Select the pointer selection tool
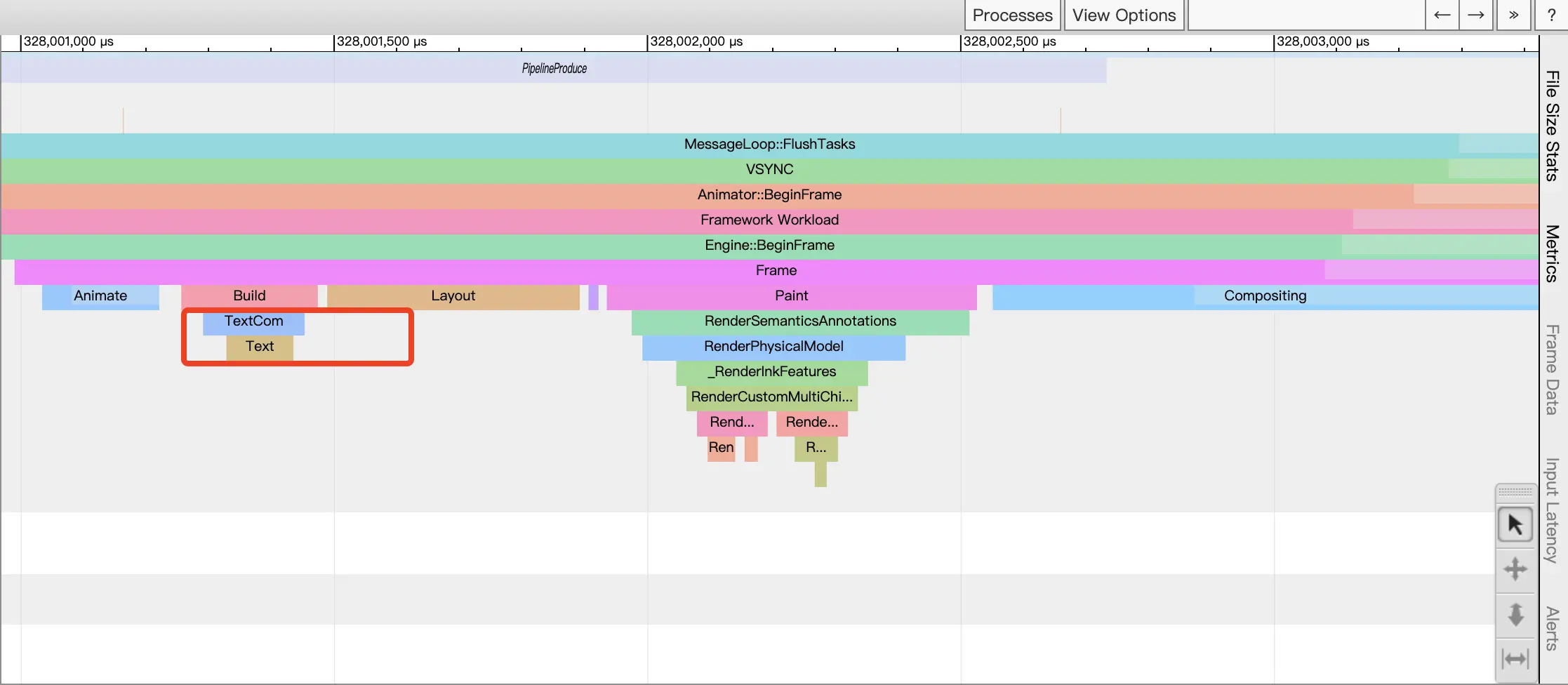The width and height of the screenshot is (1568, 685). (x=1515, y=524)
